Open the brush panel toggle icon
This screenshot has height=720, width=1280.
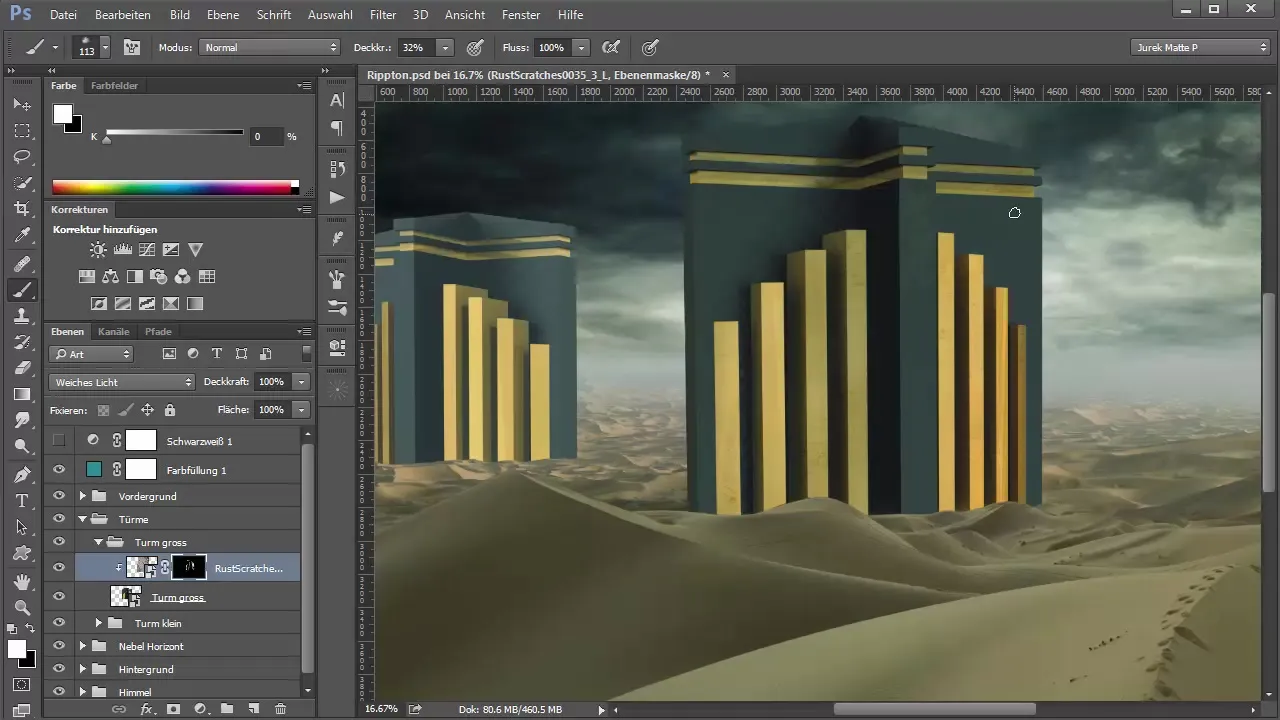pyautogui.click(x=131, y=47)
